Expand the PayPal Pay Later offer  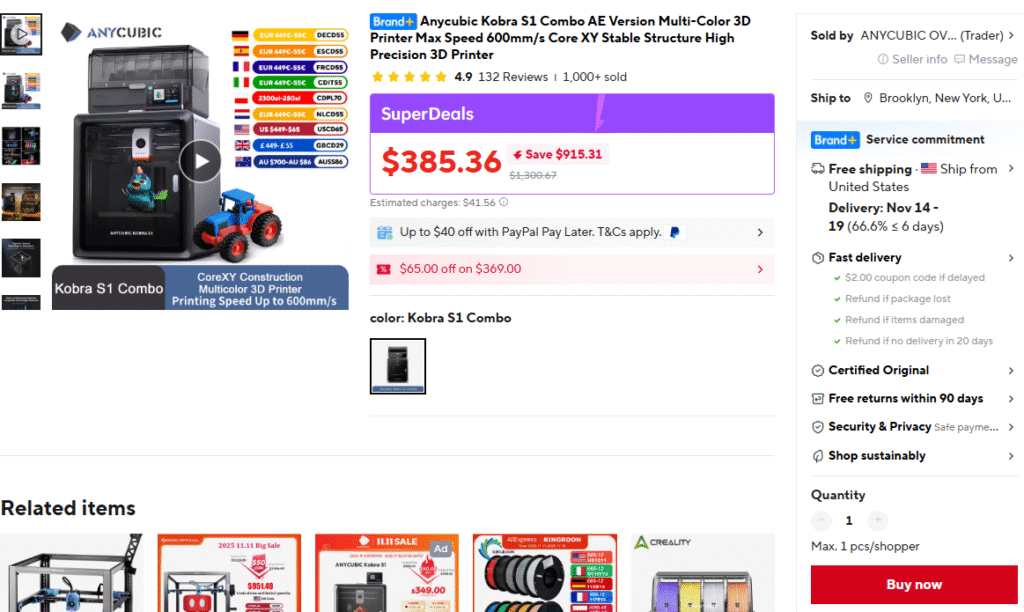572,233
